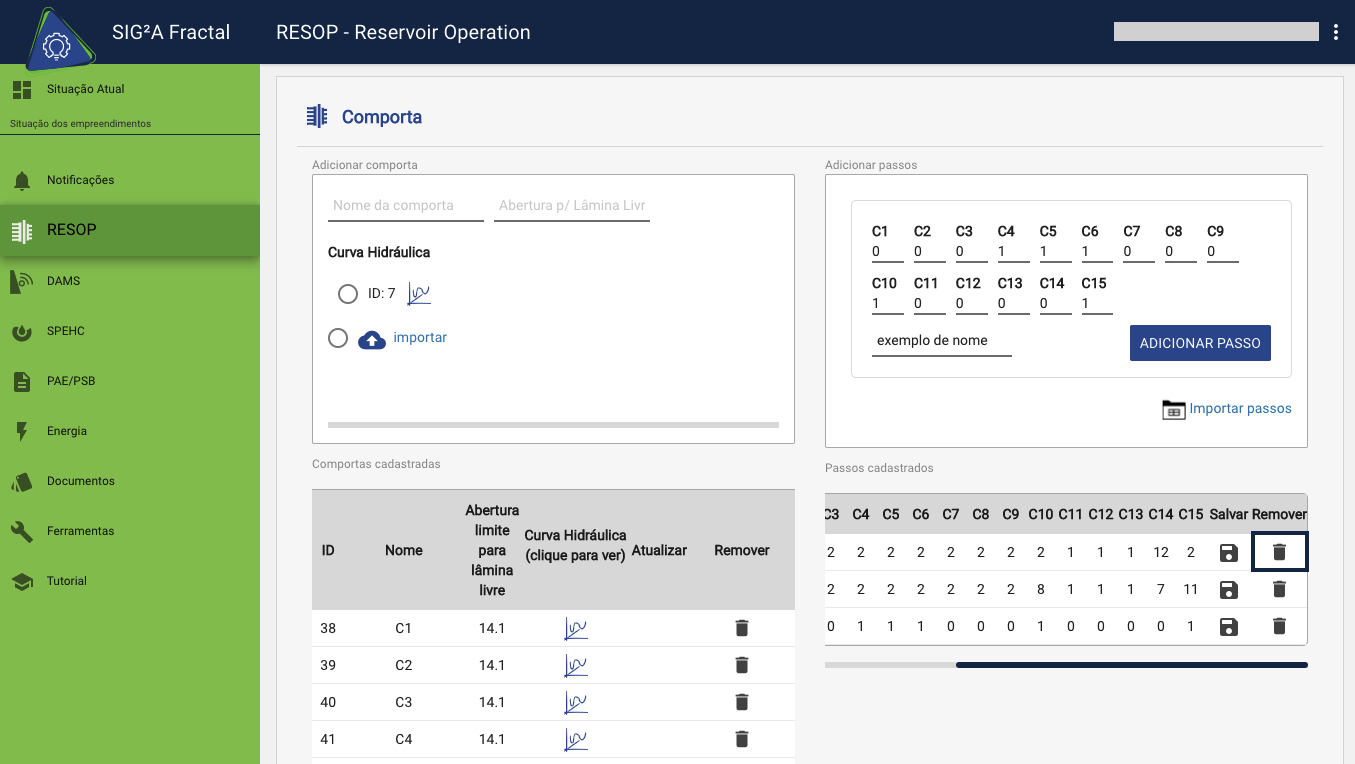The width and height of the screenshot is (1355, 764).
Task: Open the hydraulic curve chart for ID: 7
Action: click(419, 294)
